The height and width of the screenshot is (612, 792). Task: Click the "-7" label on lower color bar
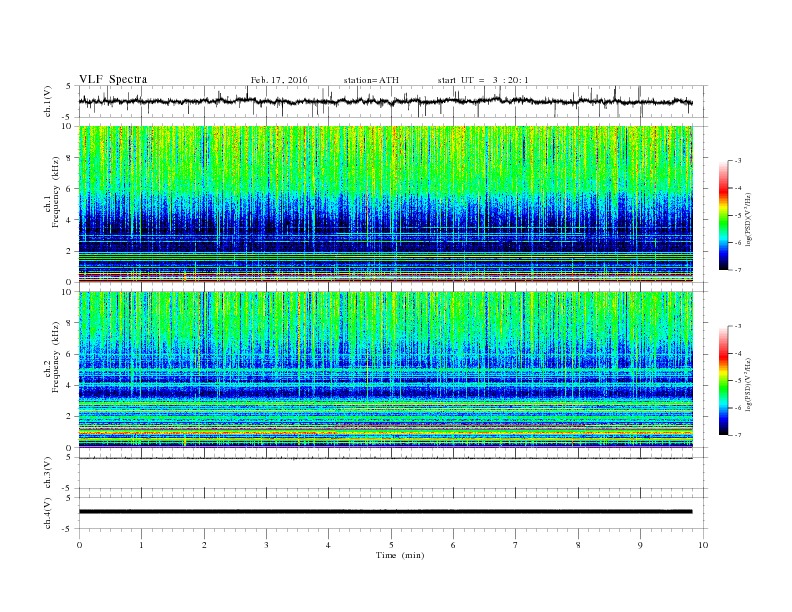tap(737, 435)
